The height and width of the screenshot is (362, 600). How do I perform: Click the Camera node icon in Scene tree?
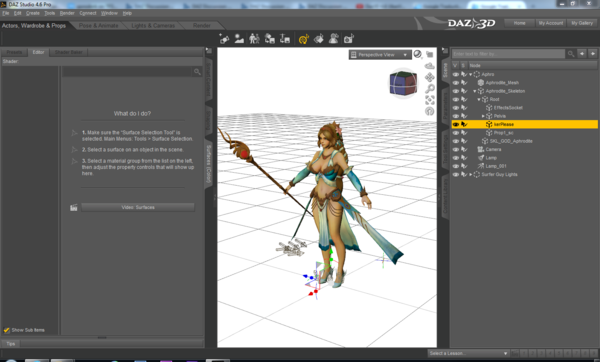click(481, 149)
